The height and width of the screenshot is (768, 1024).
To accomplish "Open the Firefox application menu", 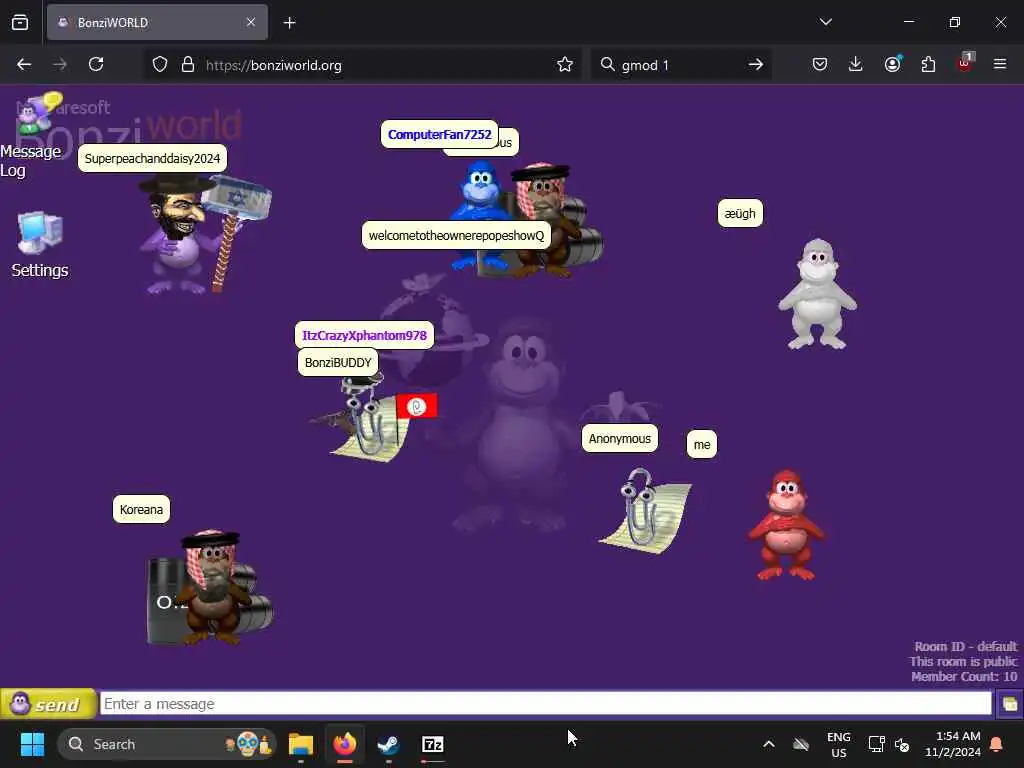I will click(1000, 65).
